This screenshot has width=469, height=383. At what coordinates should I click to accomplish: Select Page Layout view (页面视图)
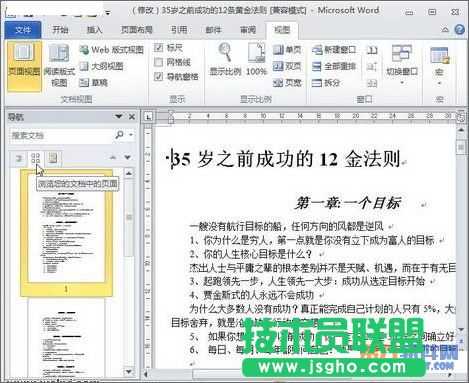[x=24, y=66]
